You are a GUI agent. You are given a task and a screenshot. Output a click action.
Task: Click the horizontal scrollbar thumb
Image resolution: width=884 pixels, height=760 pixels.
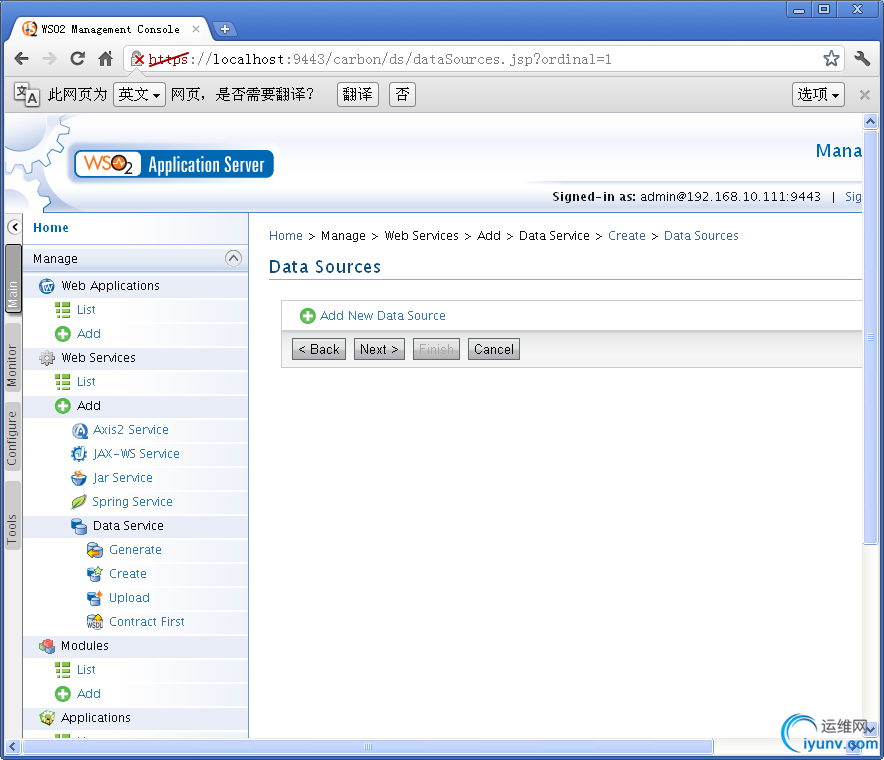click(x=368, y=747)
